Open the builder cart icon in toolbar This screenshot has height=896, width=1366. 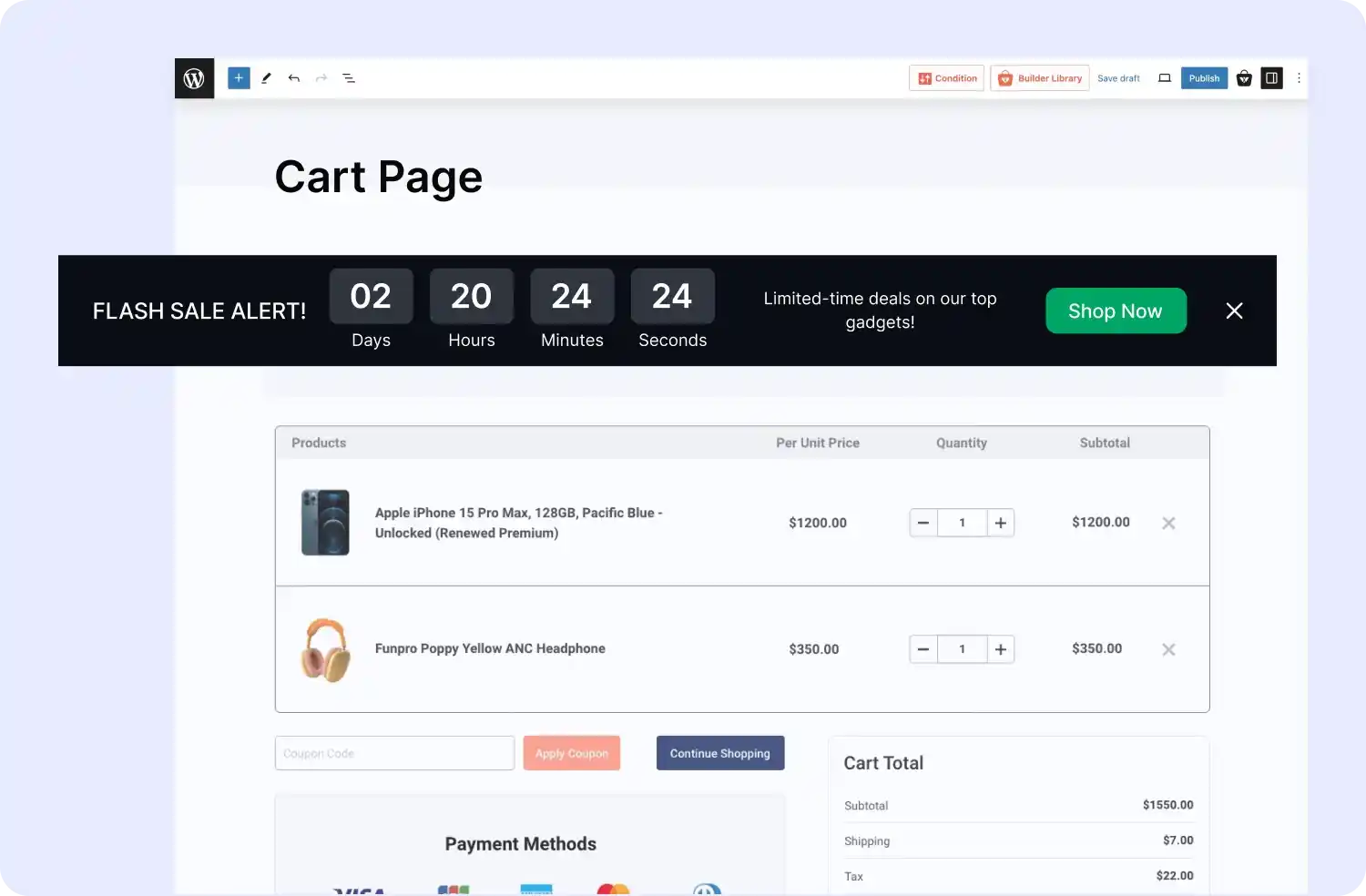[x=1244, y=77]
